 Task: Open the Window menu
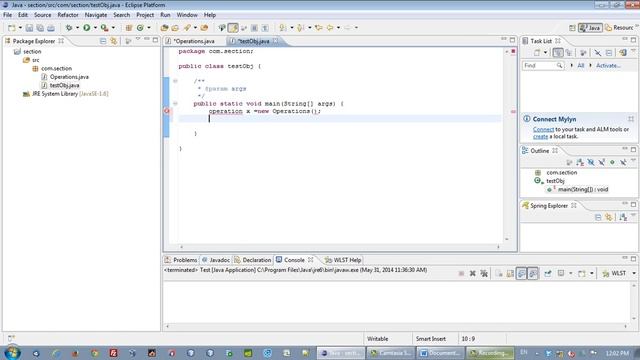(187, 15)
